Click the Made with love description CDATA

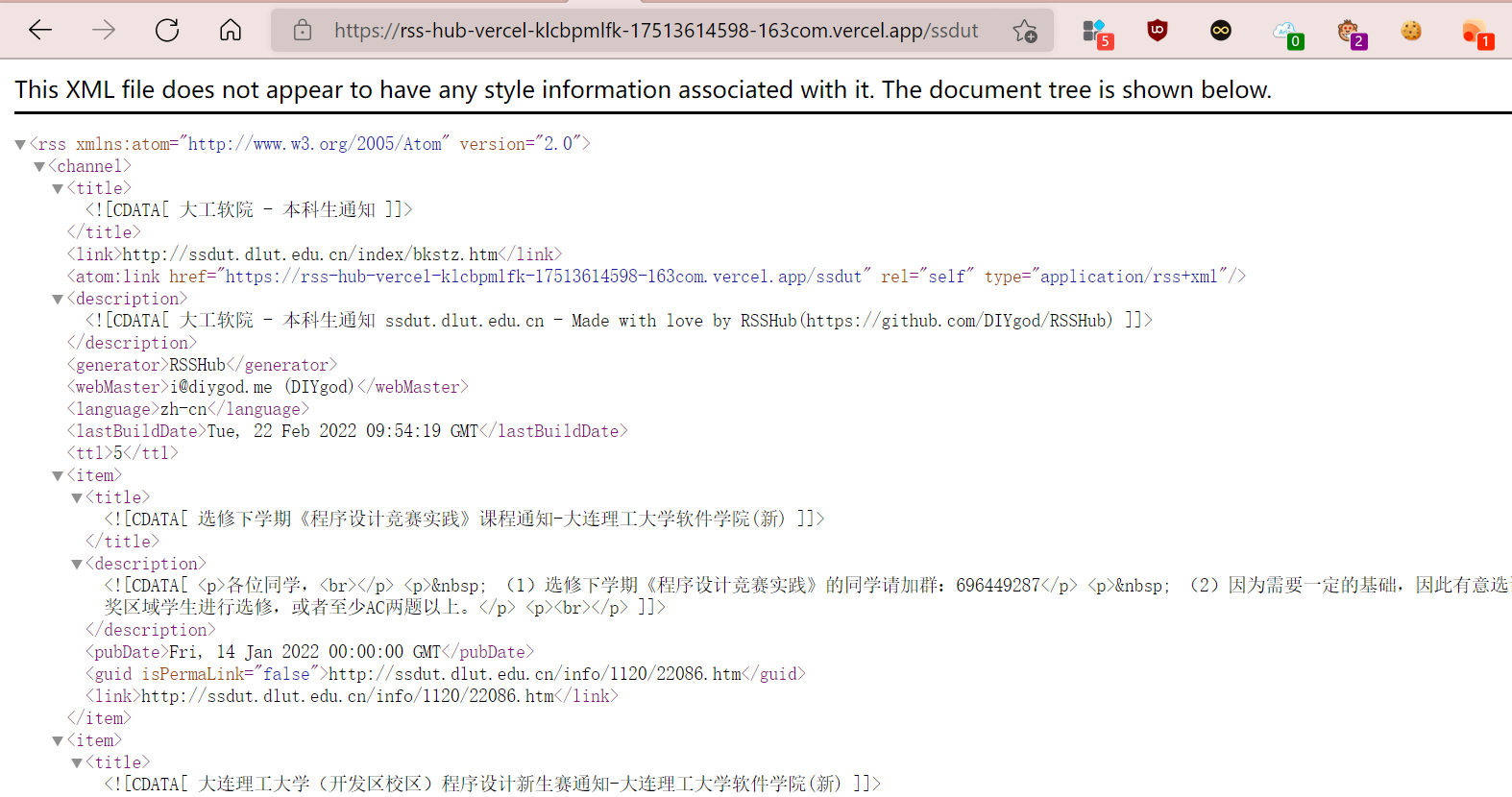(619, 321)
